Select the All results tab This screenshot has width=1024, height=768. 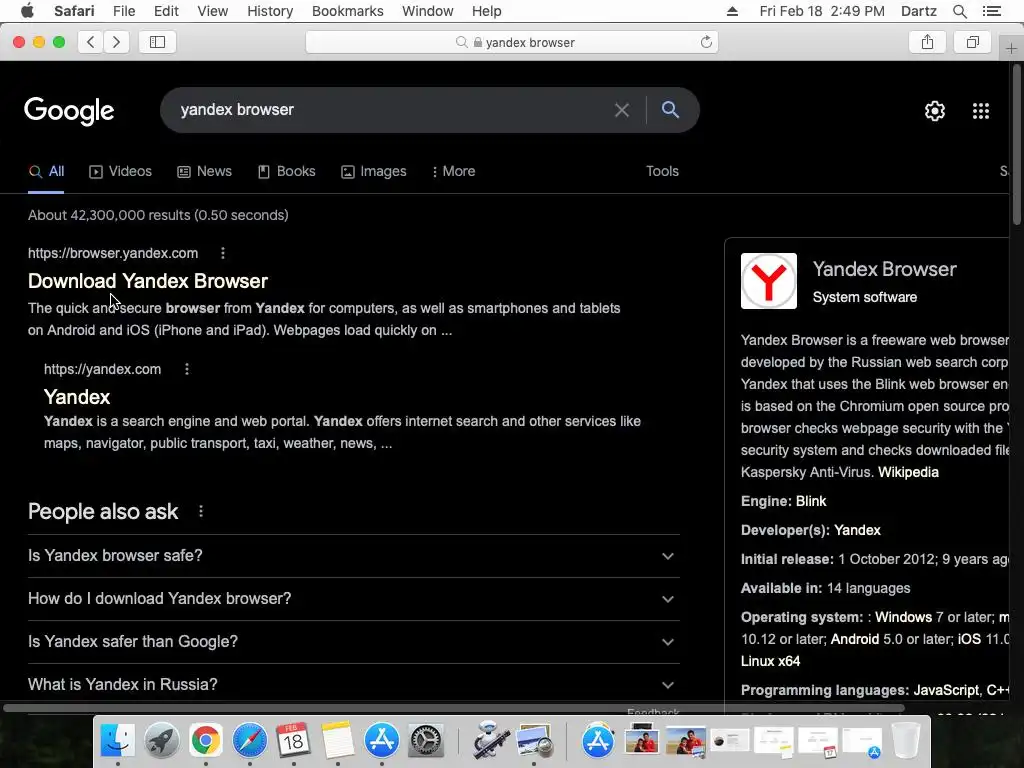click(x=46, y=171)
